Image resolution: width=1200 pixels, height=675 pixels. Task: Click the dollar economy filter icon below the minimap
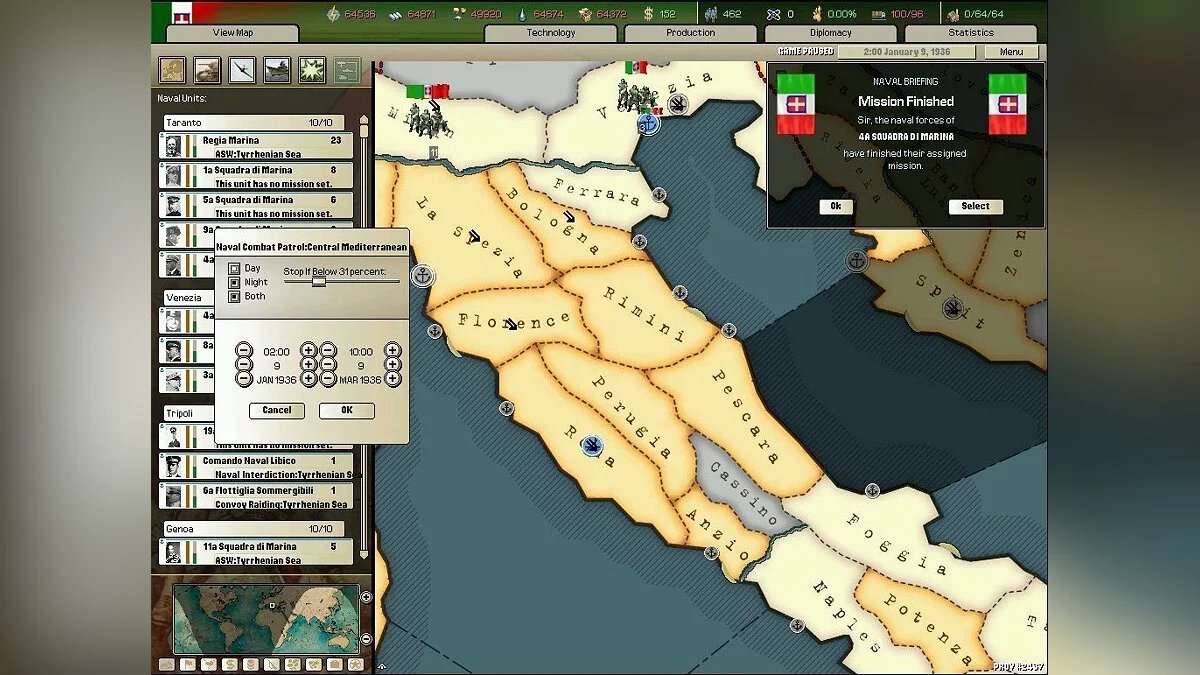point(230,662)
